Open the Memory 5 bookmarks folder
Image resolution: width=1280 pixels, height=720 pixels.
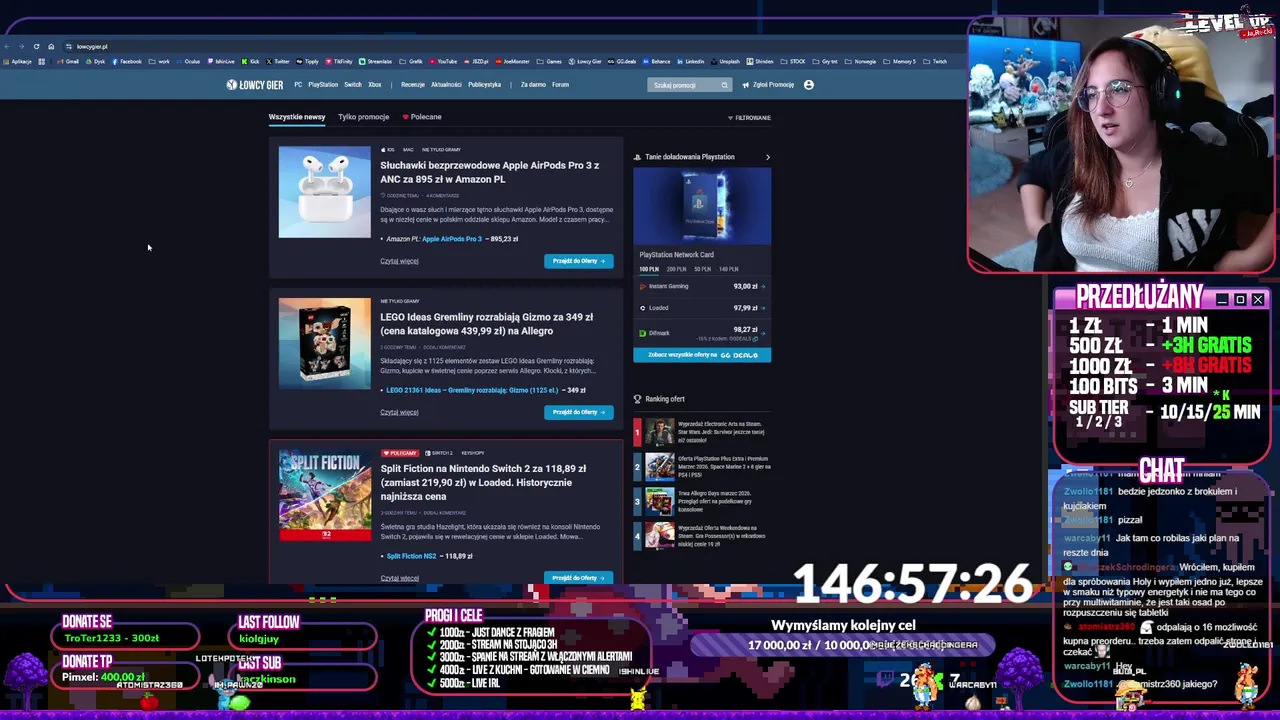coord(899,62)
